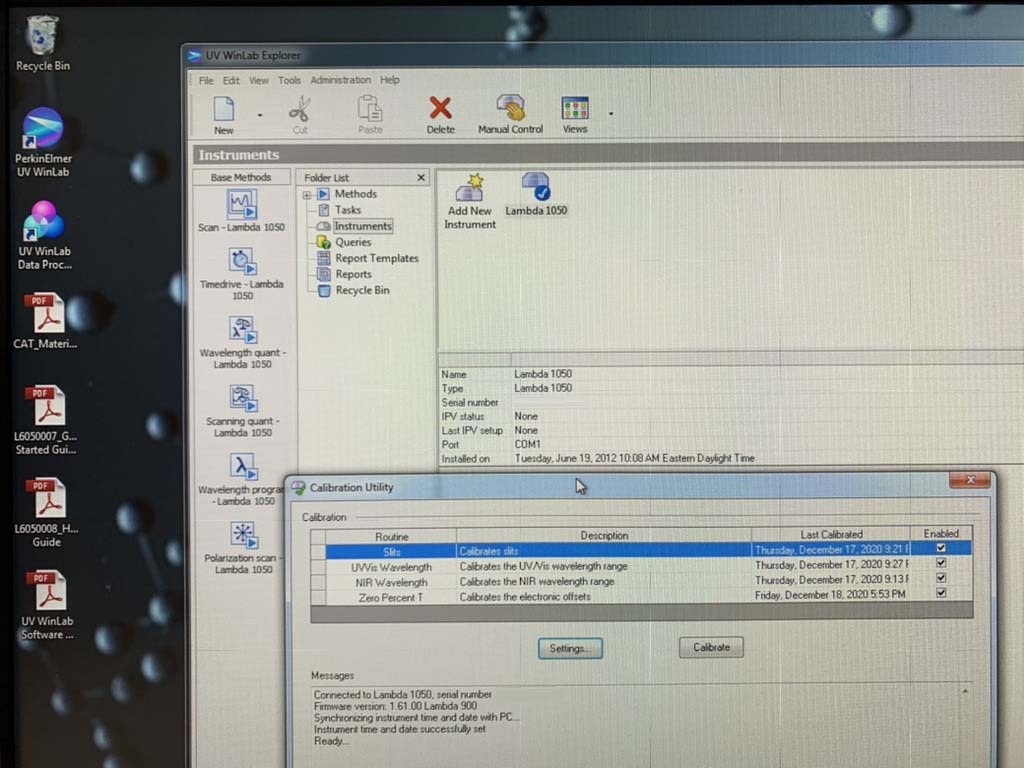Select Recycle Bin in the Folder List

tap(362, 290)
